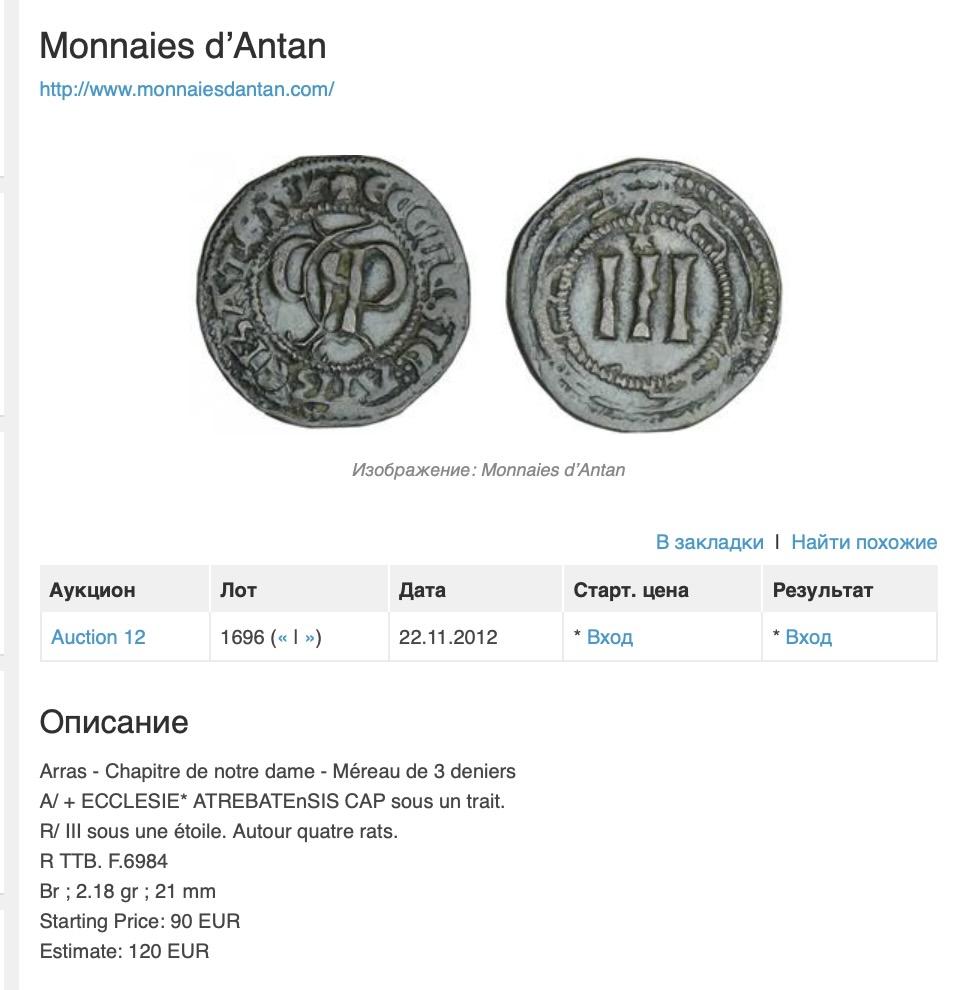Open the monnaiesdantan.com website link
This screenshot has width=956, height=990.
[186, 89]
